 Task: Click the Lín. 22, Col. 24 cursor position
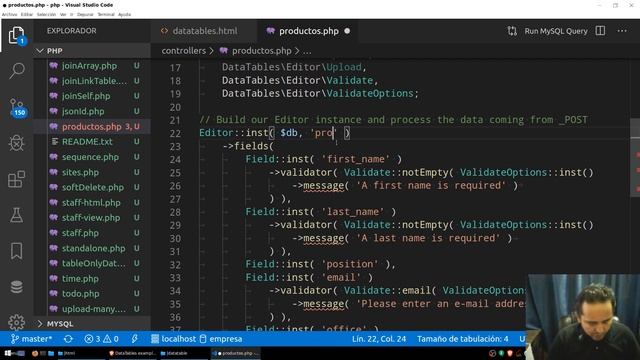coord(379,339)
